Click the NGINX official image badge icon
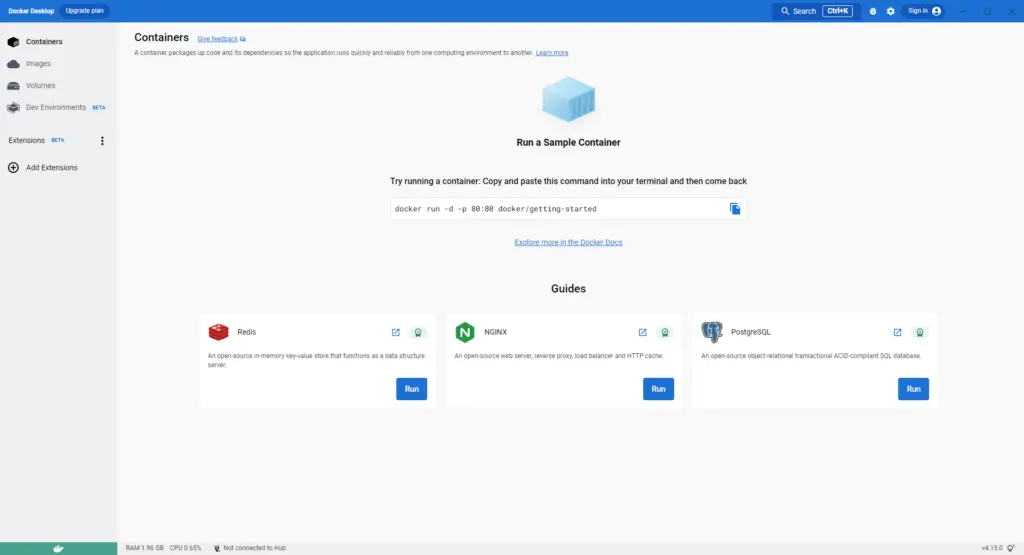The width and height of the screenshot is (1024, 555). 665,332
